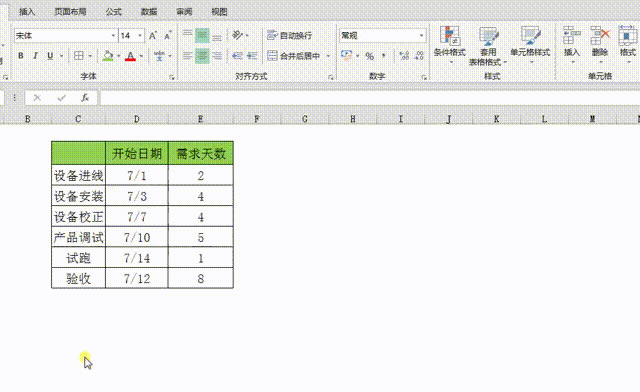Open 对齐方式 group dialog launcher
The image size is (640, 392).
pyautogui.click(x=331, y=77)
